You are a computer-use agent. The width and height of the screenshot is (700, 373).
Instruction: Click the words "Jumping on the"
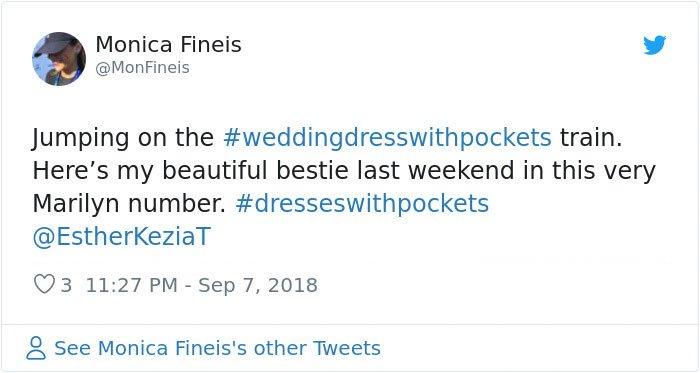coord(123,137)
